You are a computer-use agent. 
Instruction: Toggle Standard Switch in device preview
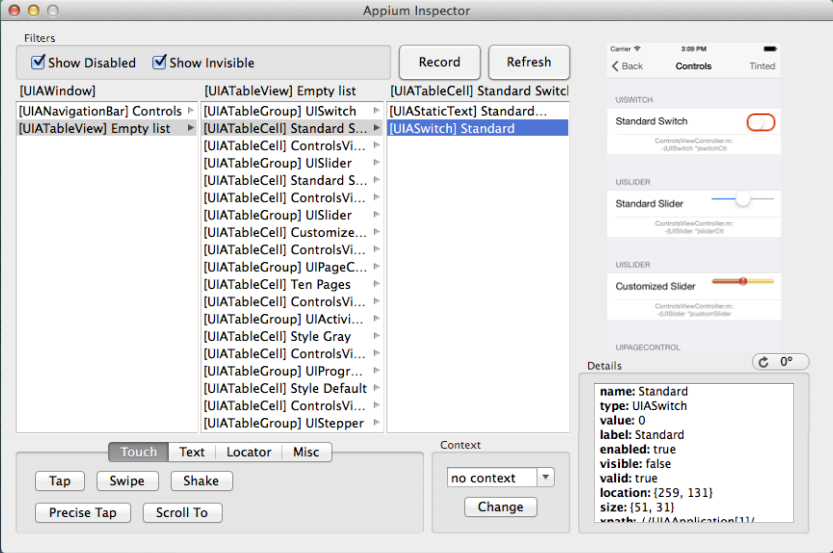761,123
